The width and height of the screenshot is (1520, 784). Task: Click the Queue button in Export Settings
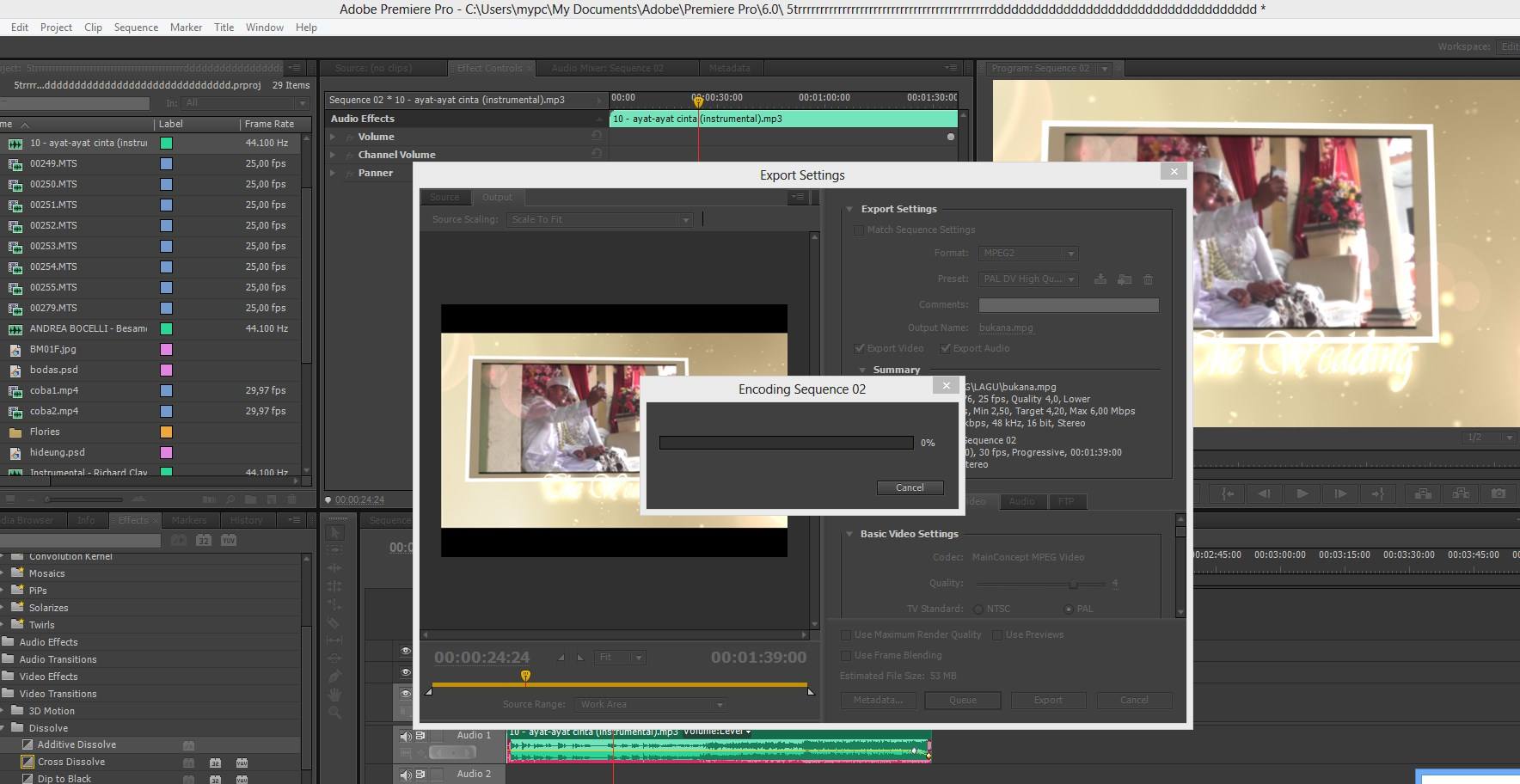[963, 701]
